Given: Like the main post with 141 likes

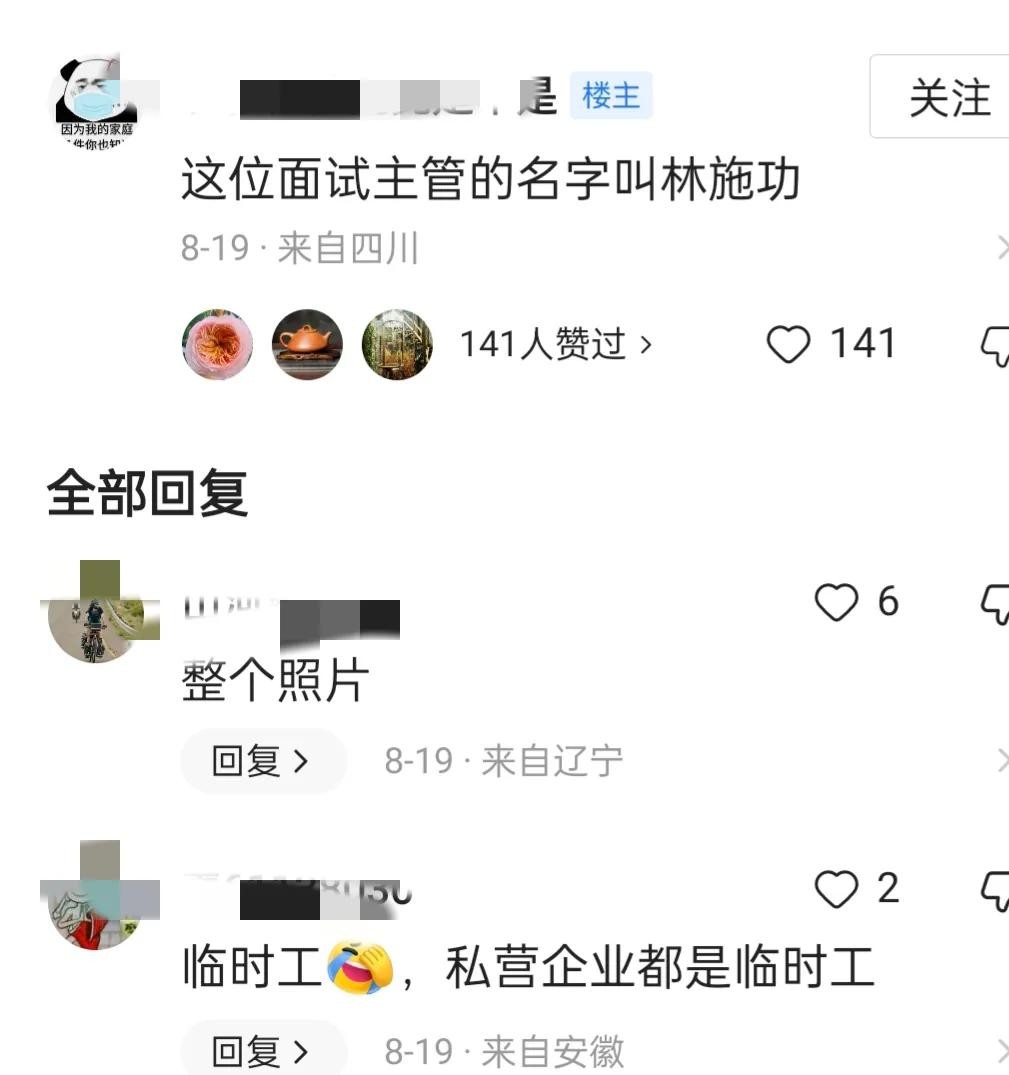Looking at the screenshot, I should [788, 343].
